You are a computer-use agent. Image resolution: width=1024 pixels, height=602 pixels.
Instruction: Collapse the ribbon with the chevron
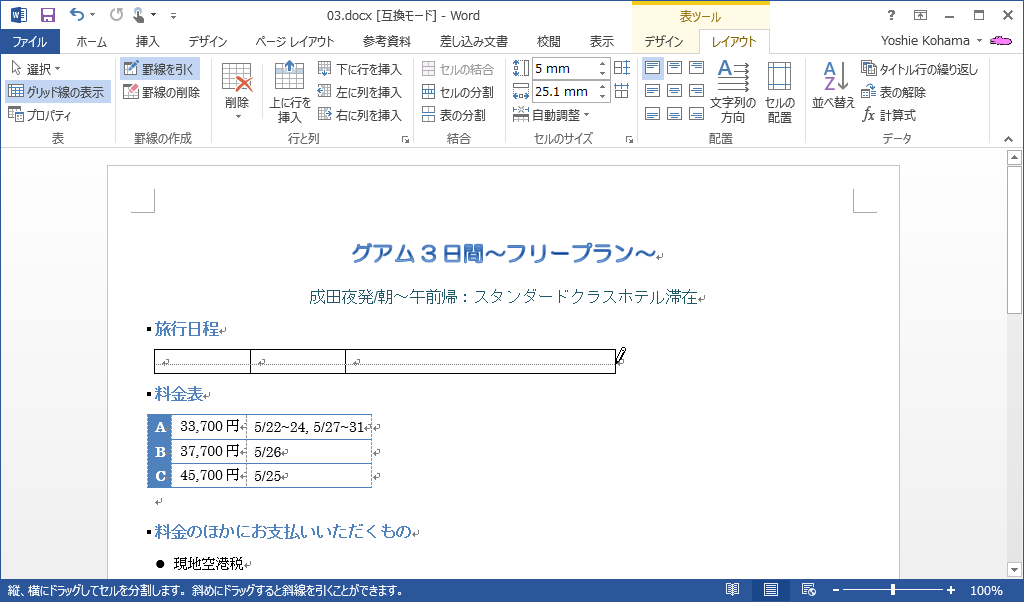click(1008, 139)
